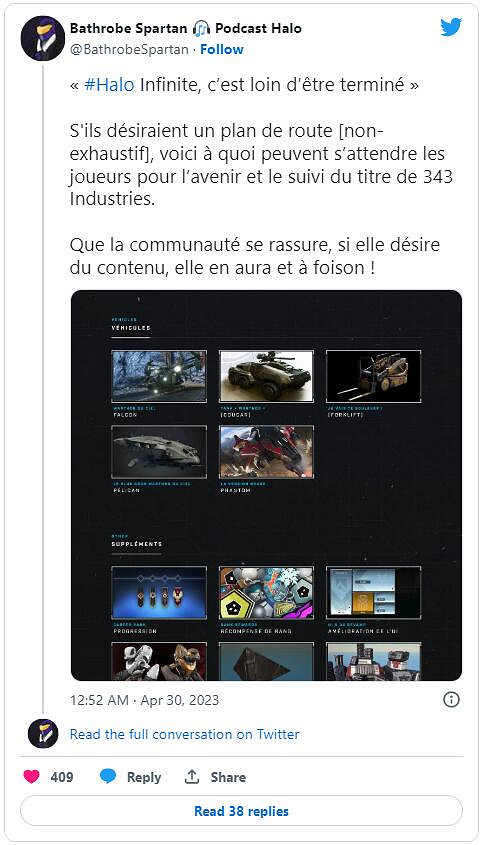Viewport: 482px width, 845px height.
Task: Open the #Halo hashtag
Action: [109, 86]
